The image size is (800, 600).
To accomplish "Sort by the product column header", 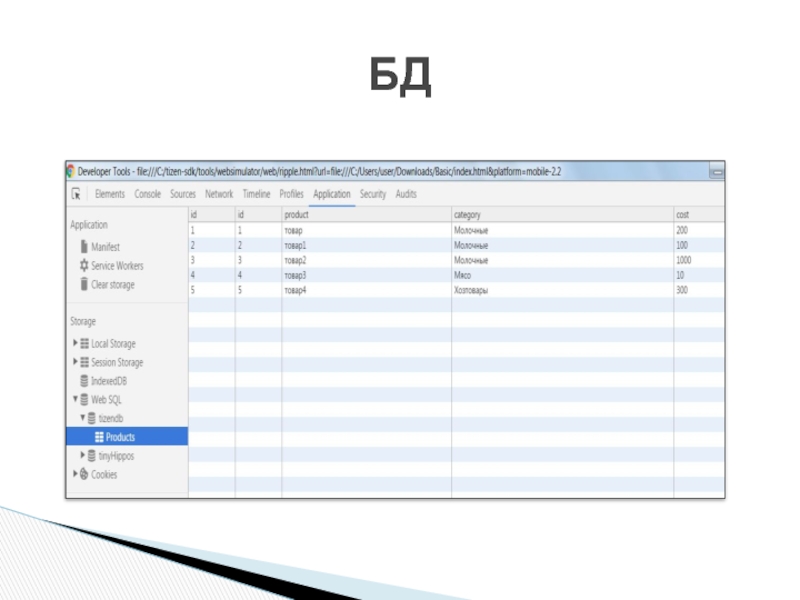I will click(x=366, y=214).
